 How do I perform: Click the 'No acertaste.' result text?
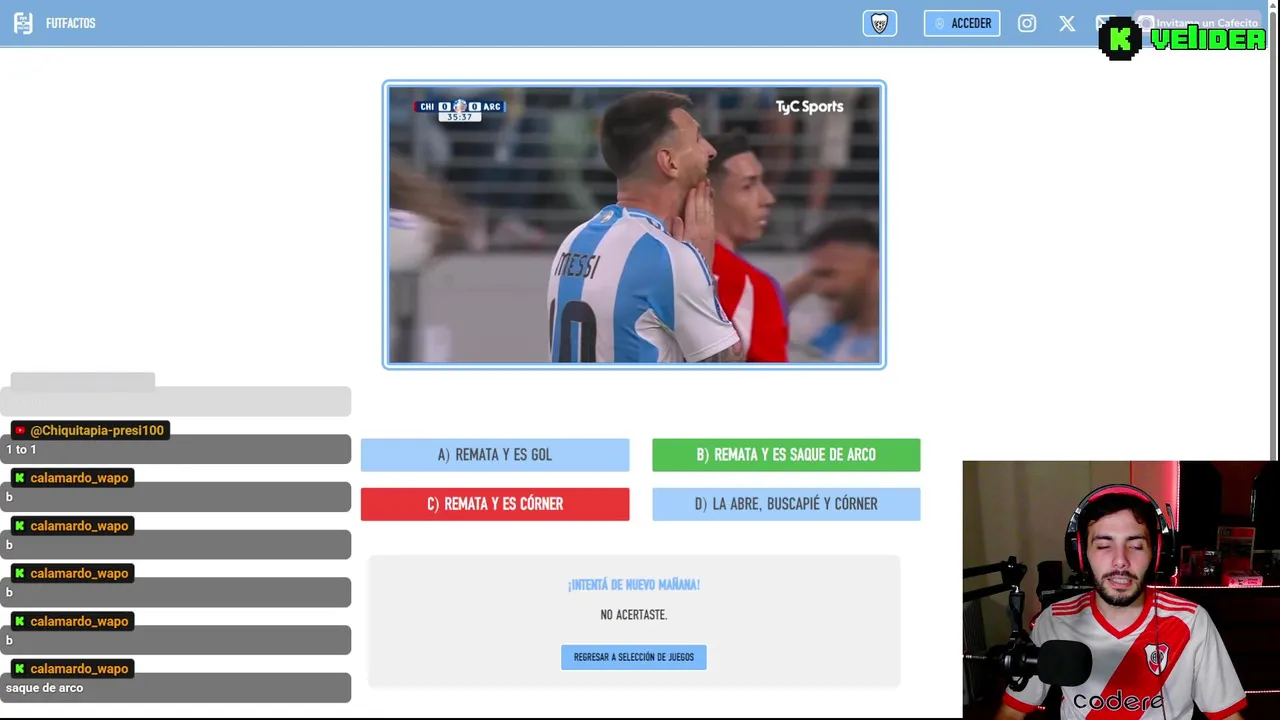634,615
